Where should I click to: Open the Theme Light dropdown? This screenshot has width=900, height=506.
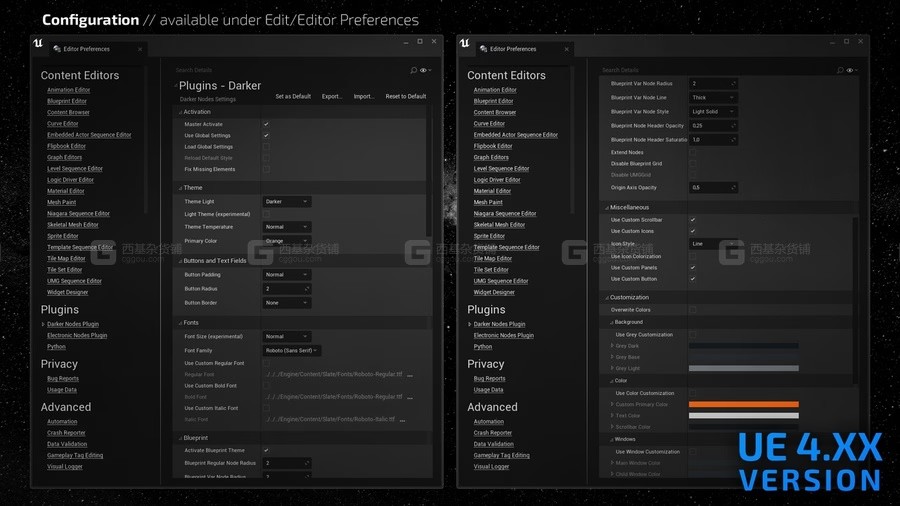286,202
